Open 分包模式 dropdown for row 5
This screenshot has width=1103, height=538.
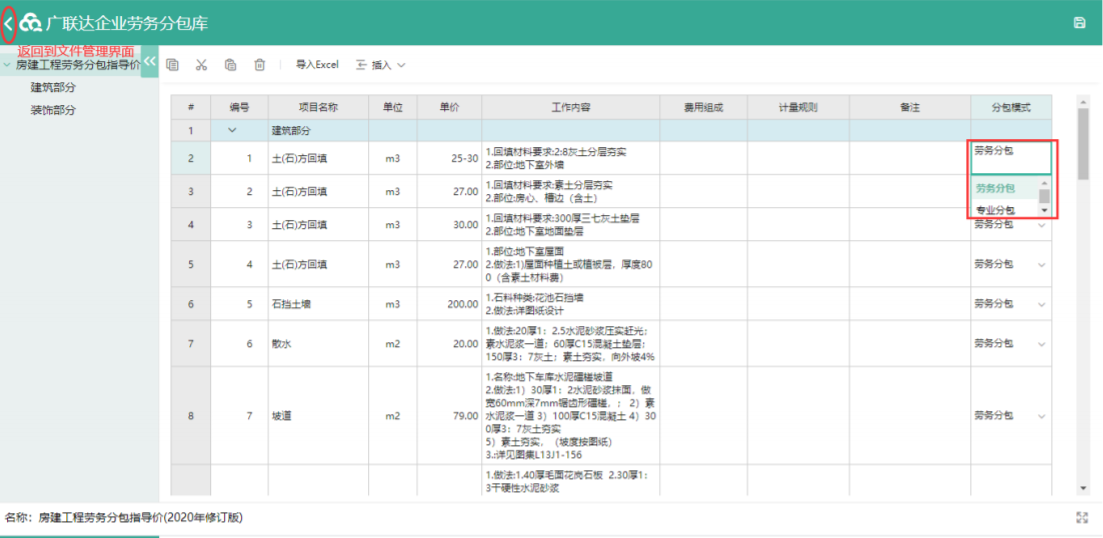[x=1042, y=265]
